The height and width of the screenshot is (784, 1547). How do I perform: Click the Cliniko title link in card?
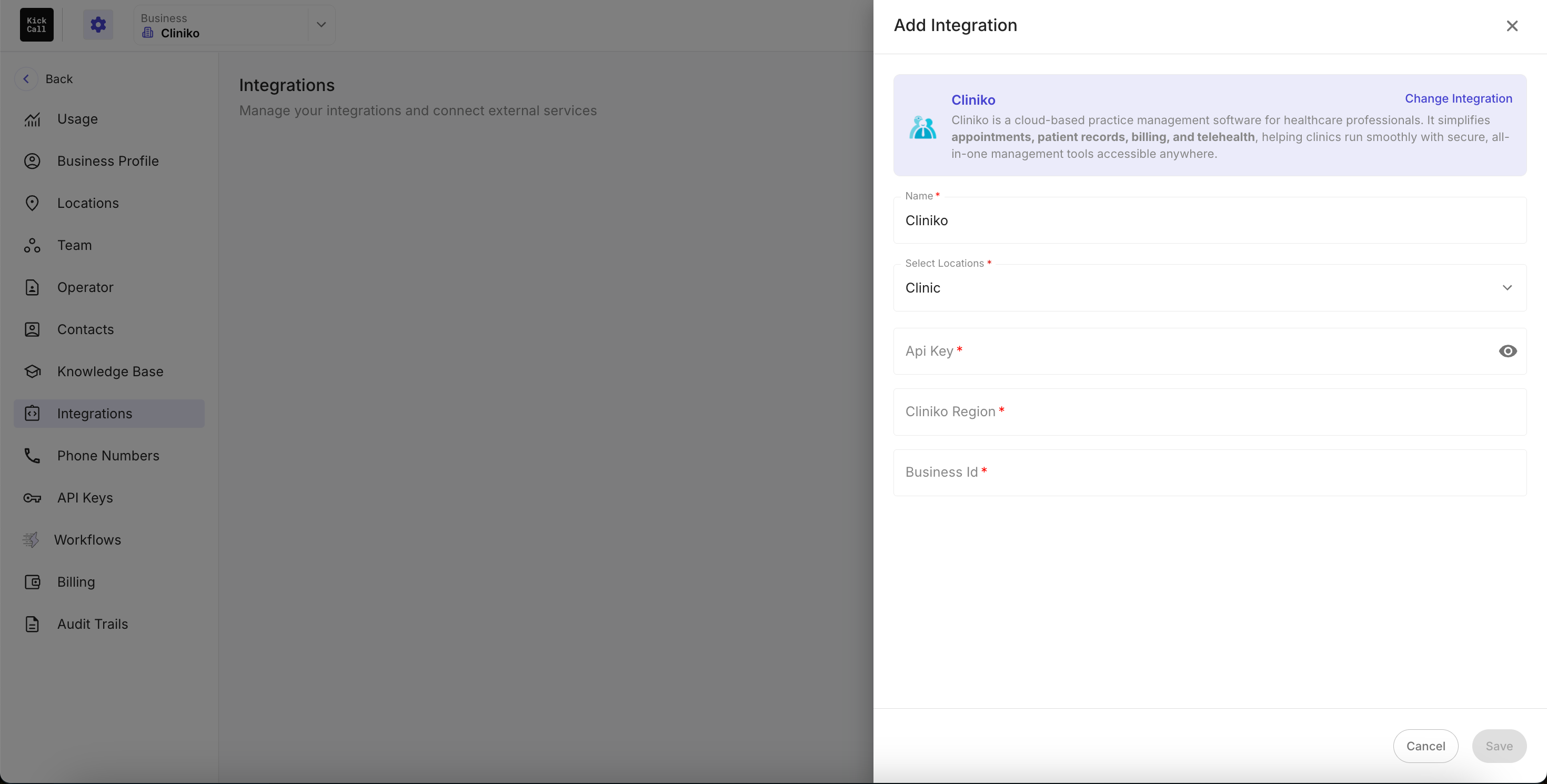pos(973,100)
